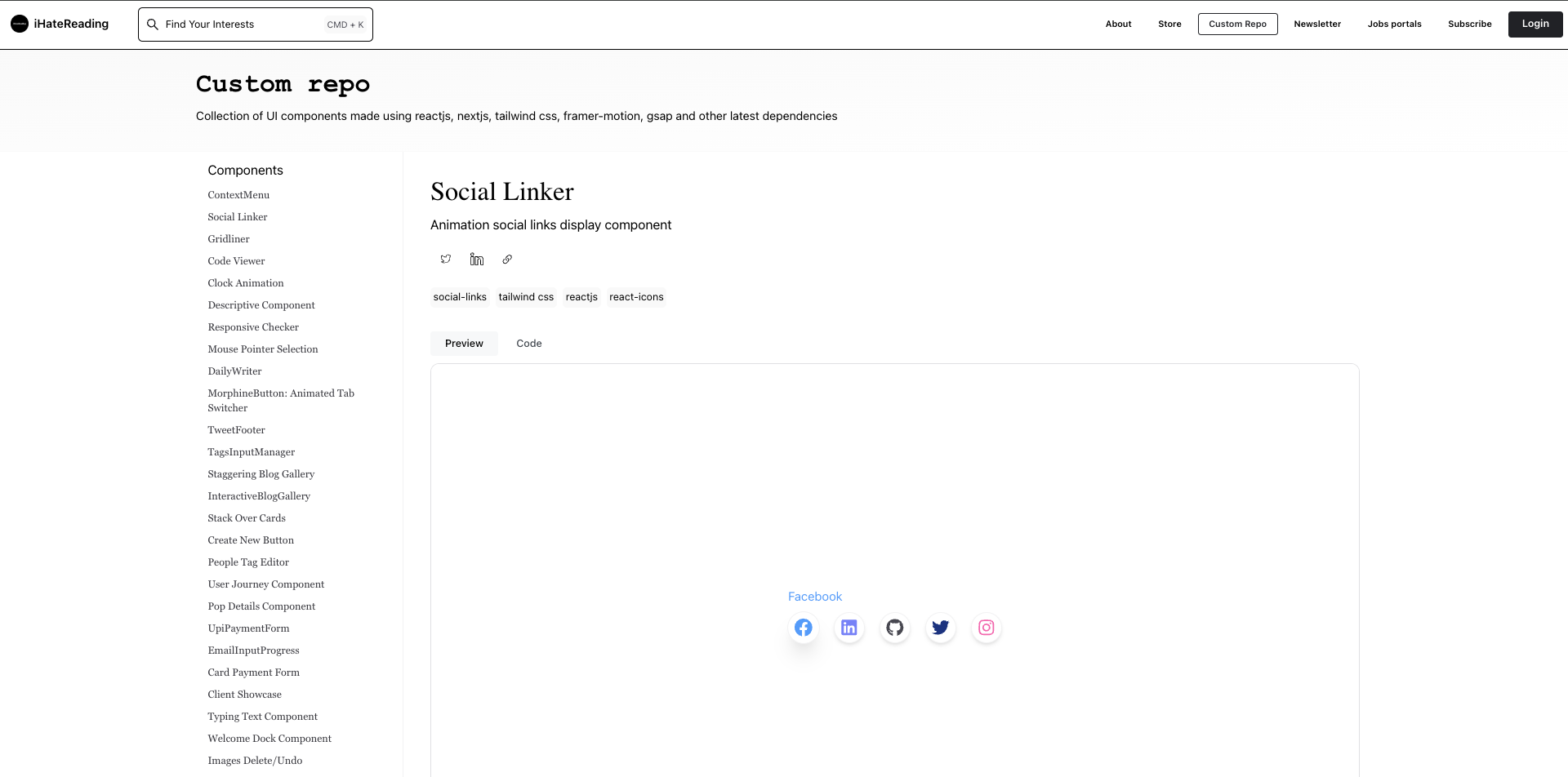The image size is (1568, 777).
Task: Open Card Payment Form component
Action: pos(254,673)
